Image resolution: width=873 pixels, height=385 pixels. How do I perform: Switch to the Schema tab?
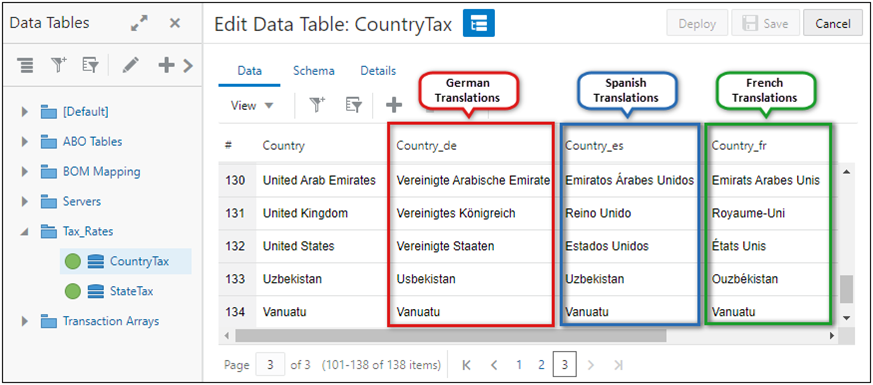pos(314,71)
